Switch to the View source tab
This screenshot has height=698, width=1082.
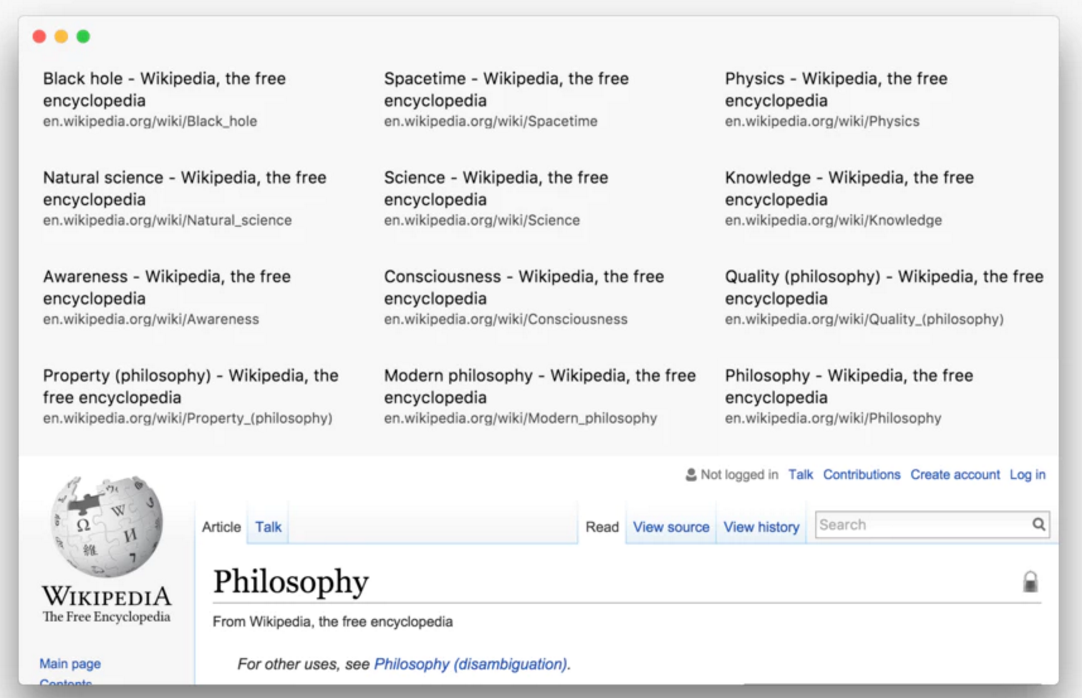click(671, 527)
